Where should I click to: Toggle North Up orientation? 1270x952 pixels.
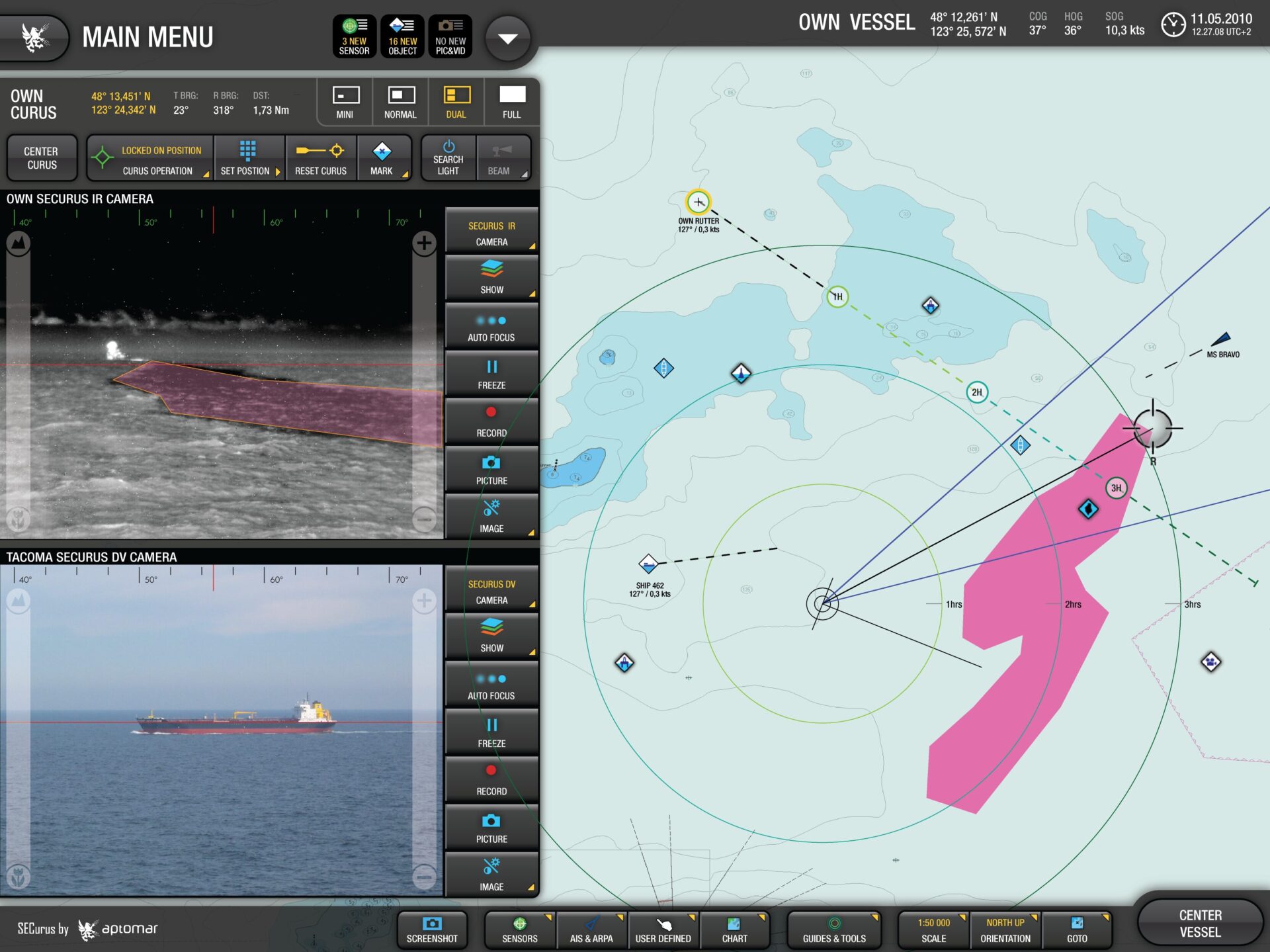coord(1005,930)
